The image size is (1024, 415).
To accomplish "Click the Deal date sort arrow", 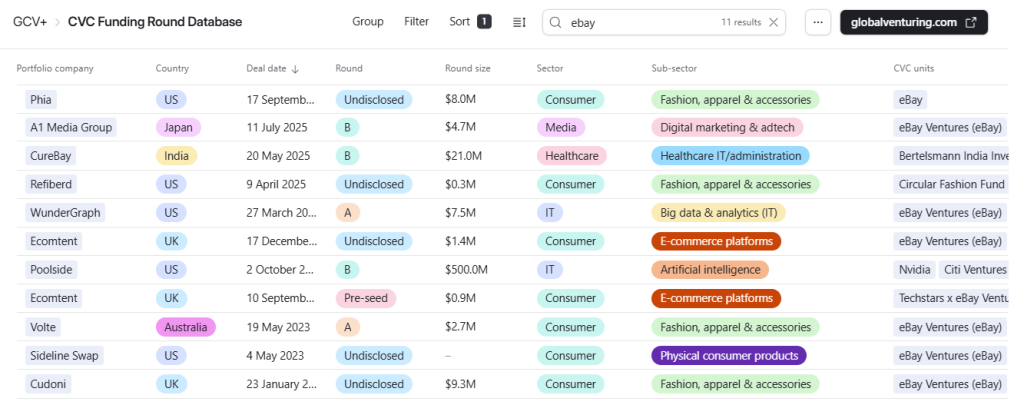I will pyautogui.click(x=295, y=69).
